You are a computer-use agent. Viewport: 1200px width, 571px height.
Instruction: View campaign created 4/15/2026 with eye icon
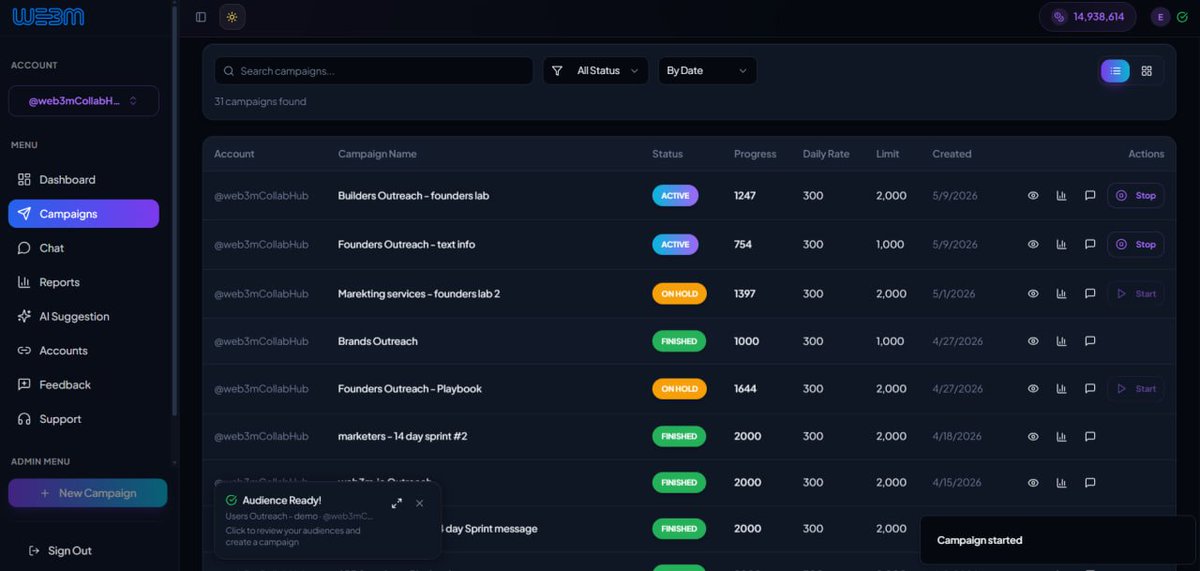coord(1033,482)
